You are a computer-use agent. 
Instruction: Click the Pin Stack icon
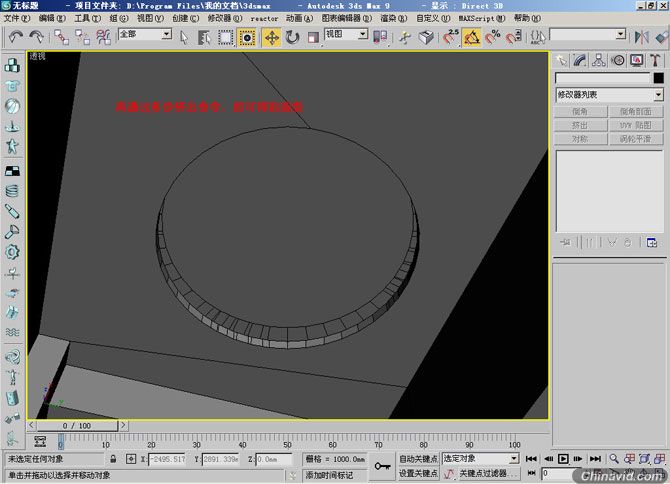click(565, 243)
